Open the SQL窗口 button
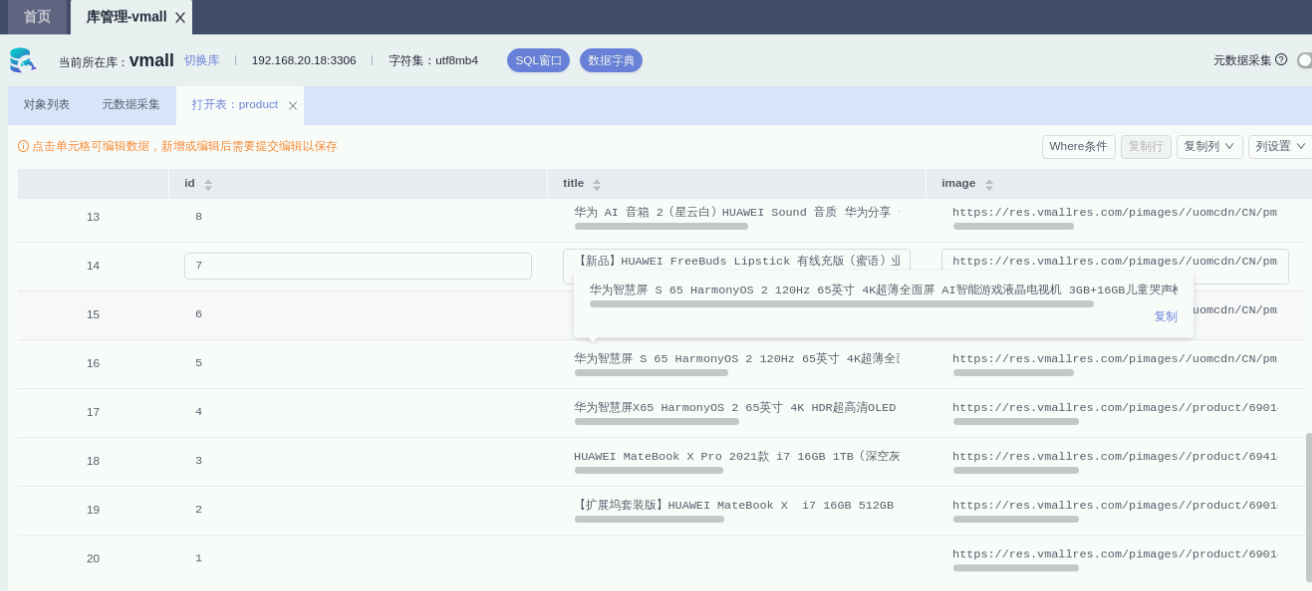This screenshot has width=1312, height=591. (x=538, y=60)
